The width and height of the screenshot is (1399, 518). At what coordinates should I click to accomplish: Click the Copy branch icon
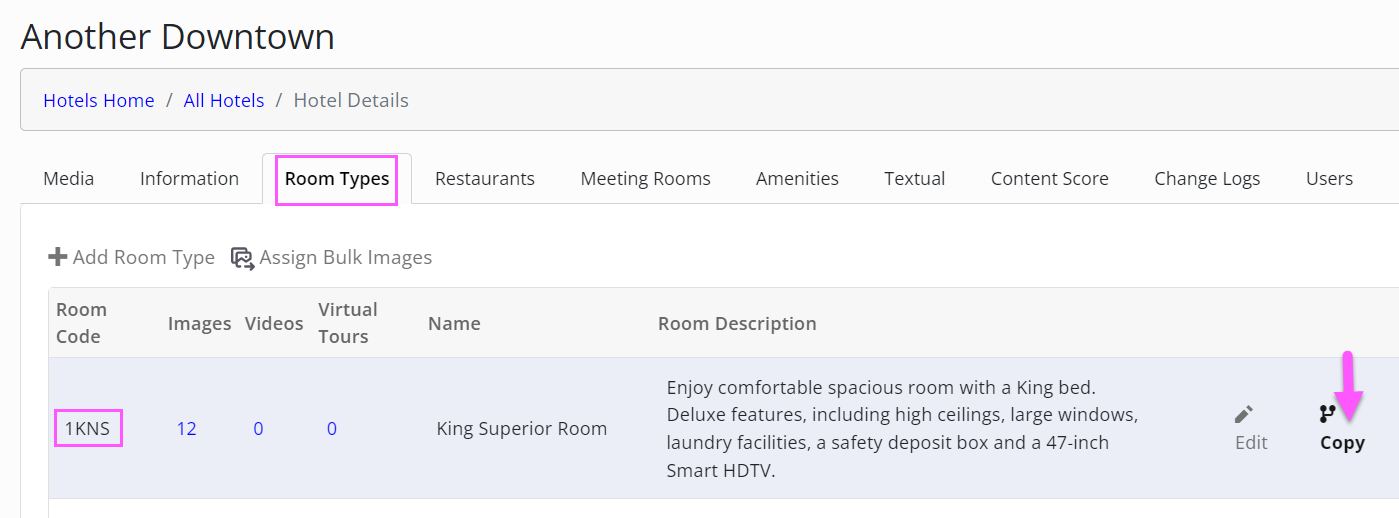tap(1327, 414)
